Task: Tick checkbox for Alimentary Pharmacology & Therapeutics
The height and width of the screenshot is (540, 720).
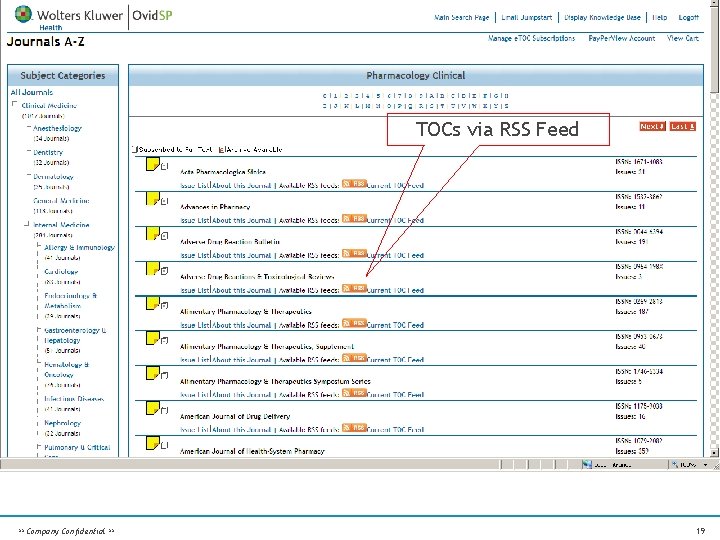Action: [x=165, y=305]
